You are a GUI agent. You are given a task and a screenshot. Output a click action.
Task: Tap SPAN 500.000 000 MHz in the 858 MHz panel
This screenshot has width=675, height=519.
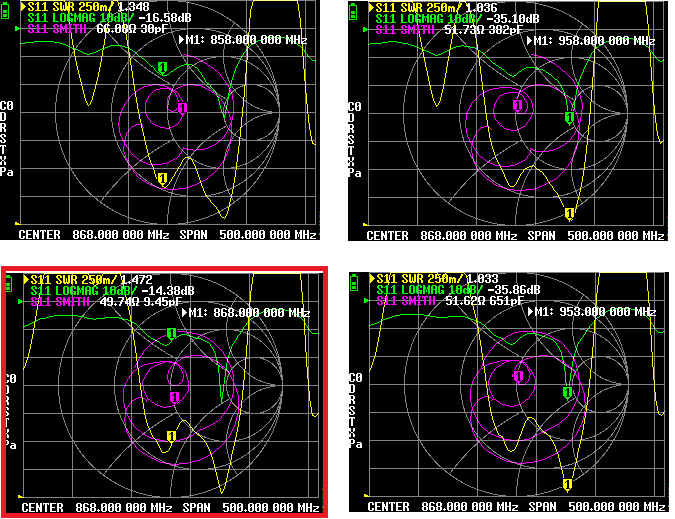[248, 235]
